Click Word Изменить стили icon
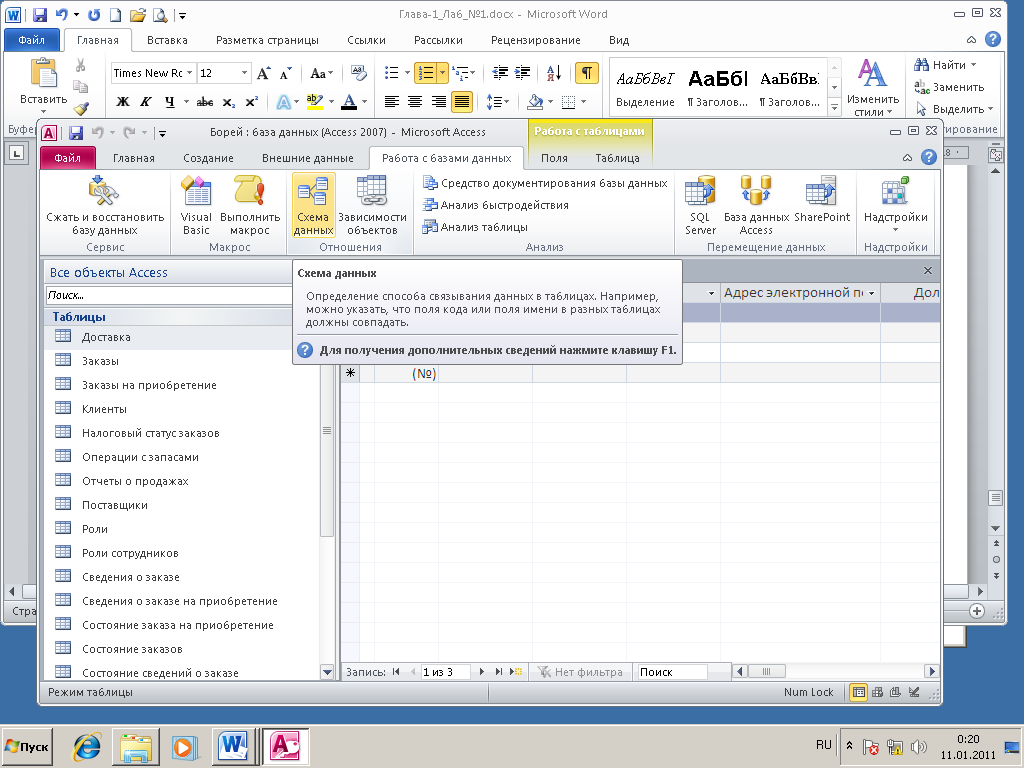This screenshot has height=768, width=1024. click(872, 88)
